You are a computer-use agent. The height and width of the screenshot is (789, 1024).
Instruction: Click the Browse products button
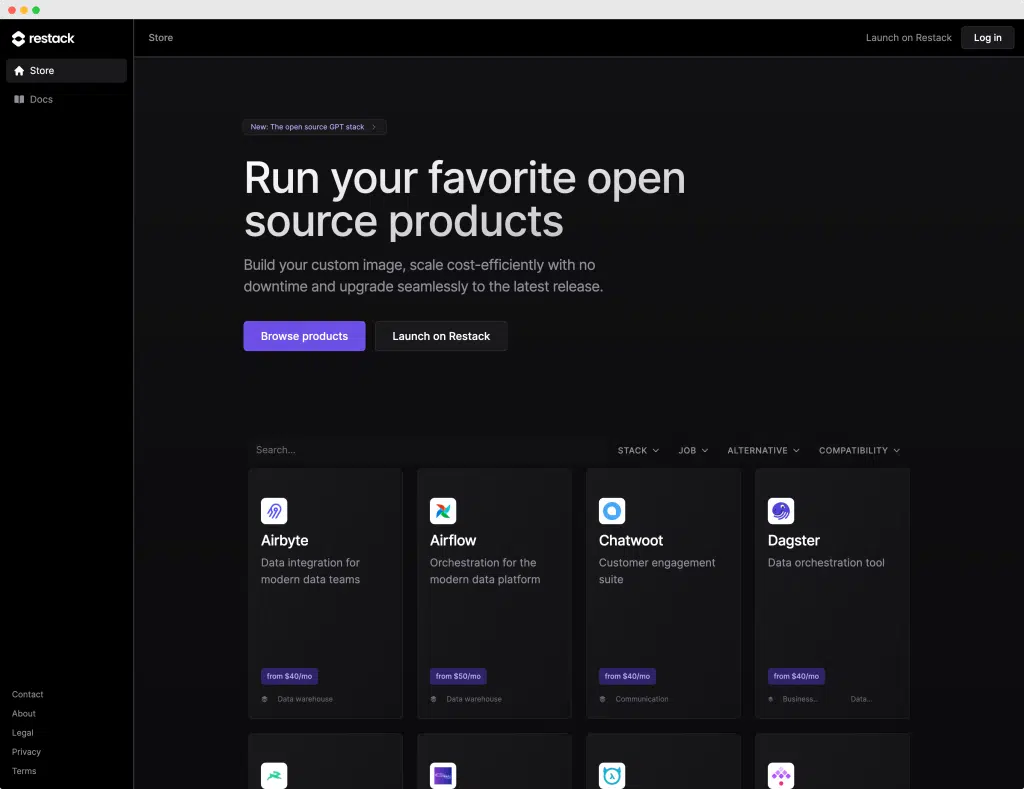[x=304, y=336]
